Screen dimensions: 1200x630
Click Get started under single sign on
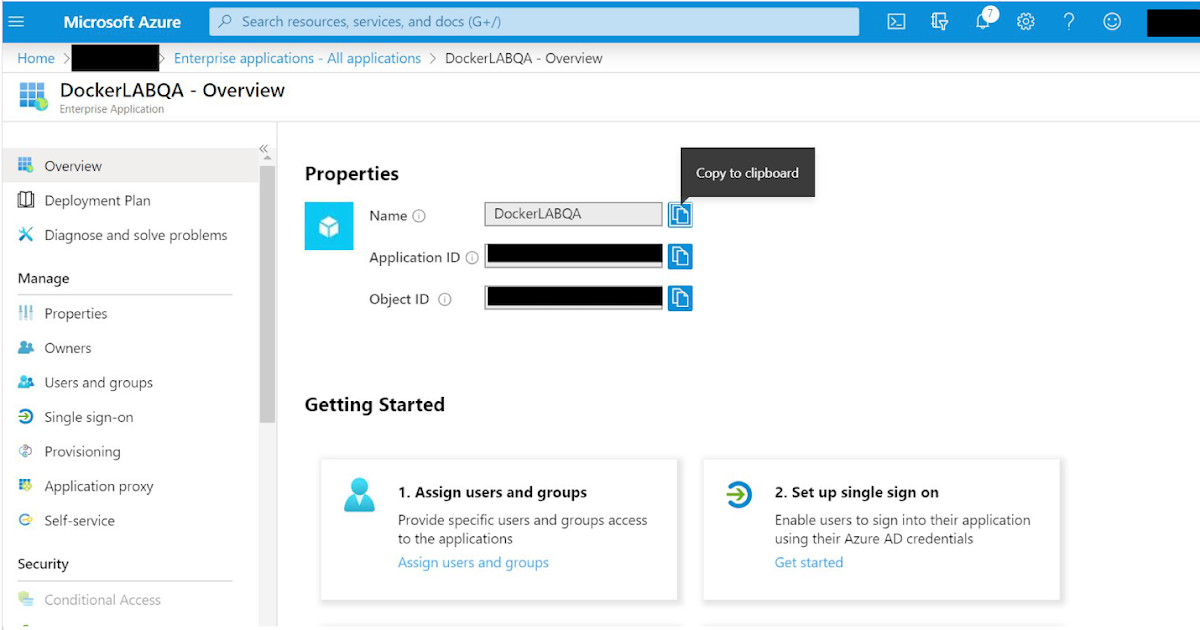click(x=808, y=562)
